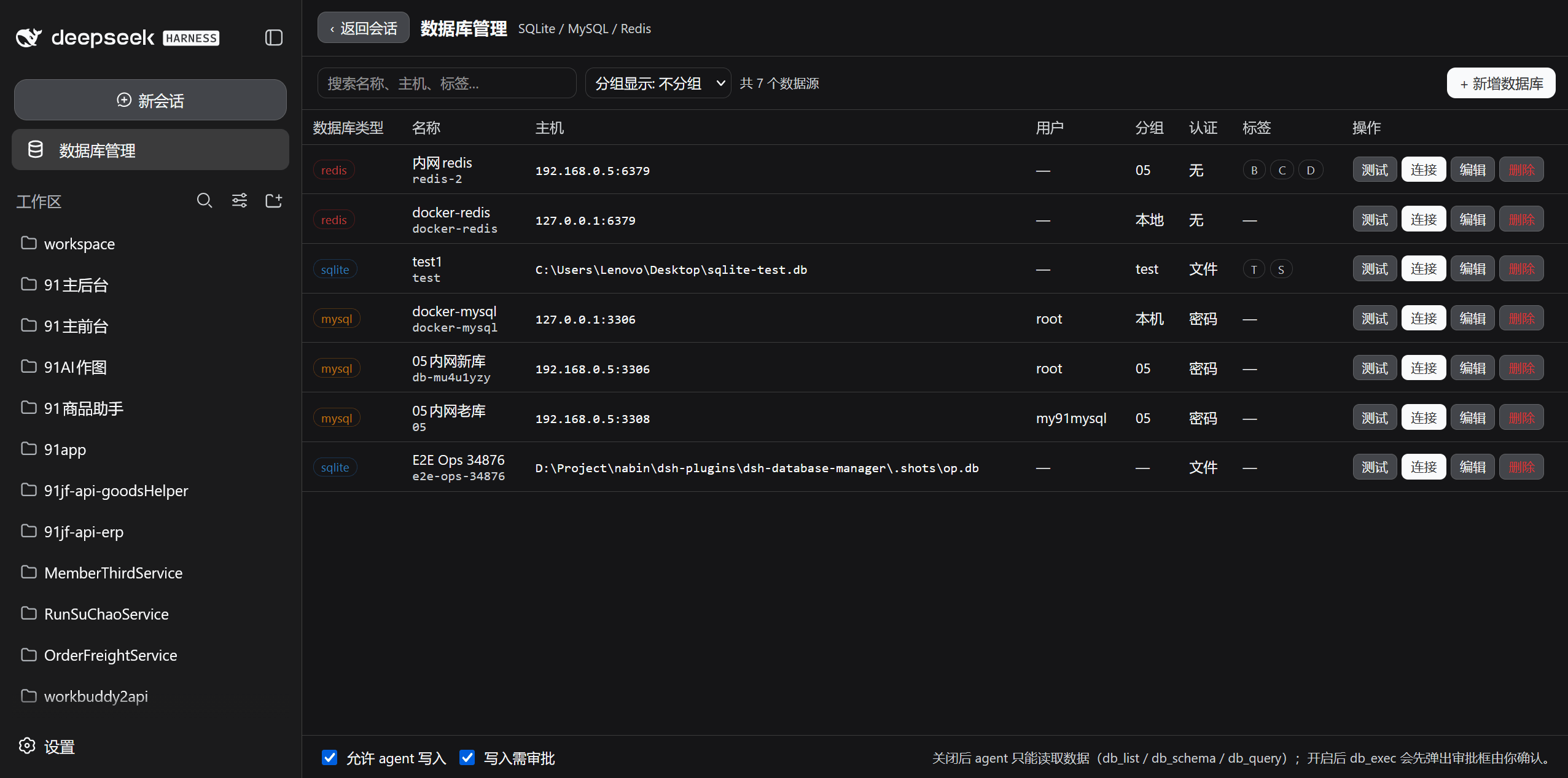Image resolution: width=1568 pixels, height=778 pixels.
Task: Test the 内网redis connection
Action: [x=1375, y=169]
